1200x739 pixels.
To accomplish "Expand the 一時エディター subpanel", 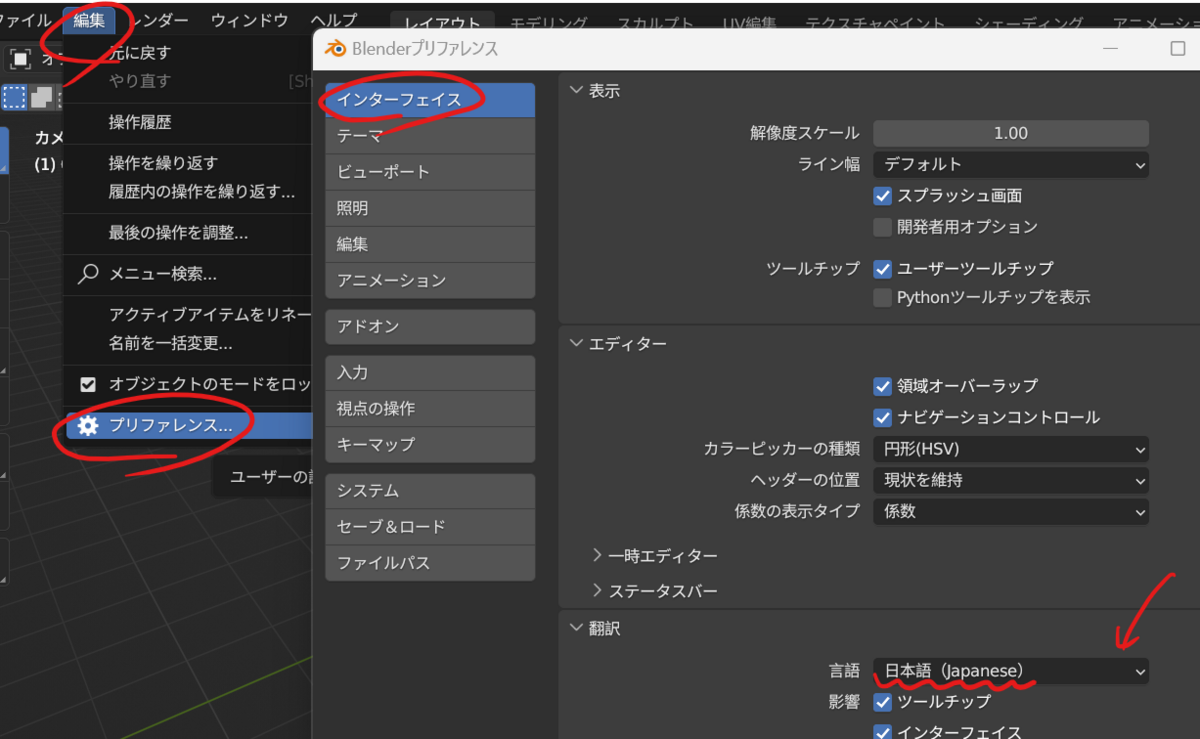I will tap(597, 555).
